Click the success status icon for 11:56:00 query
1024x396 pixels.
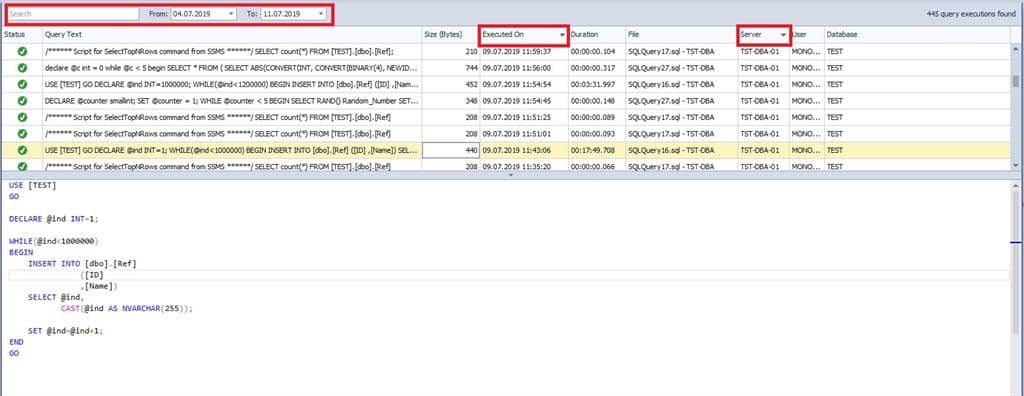click(22, 68)
